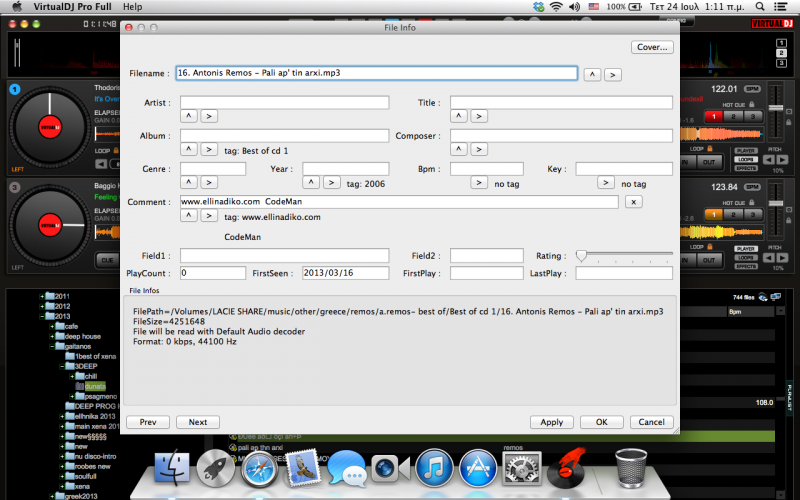Trigger upper deck hot cue 2
The width and height of the screenshot is (800, 500).
tap(733, 116)
